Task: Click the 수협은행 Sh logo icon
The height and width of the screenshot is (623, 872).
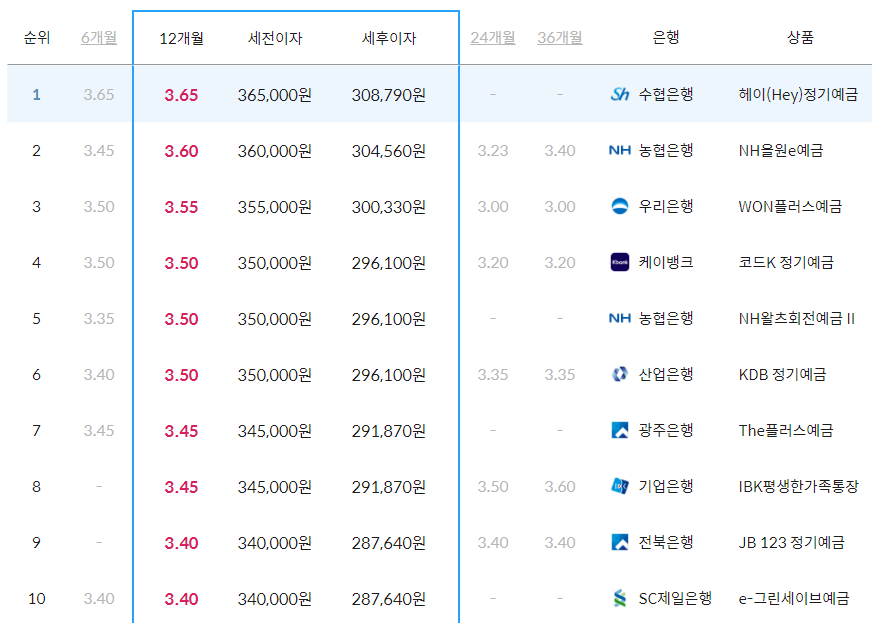Action: 620,95
